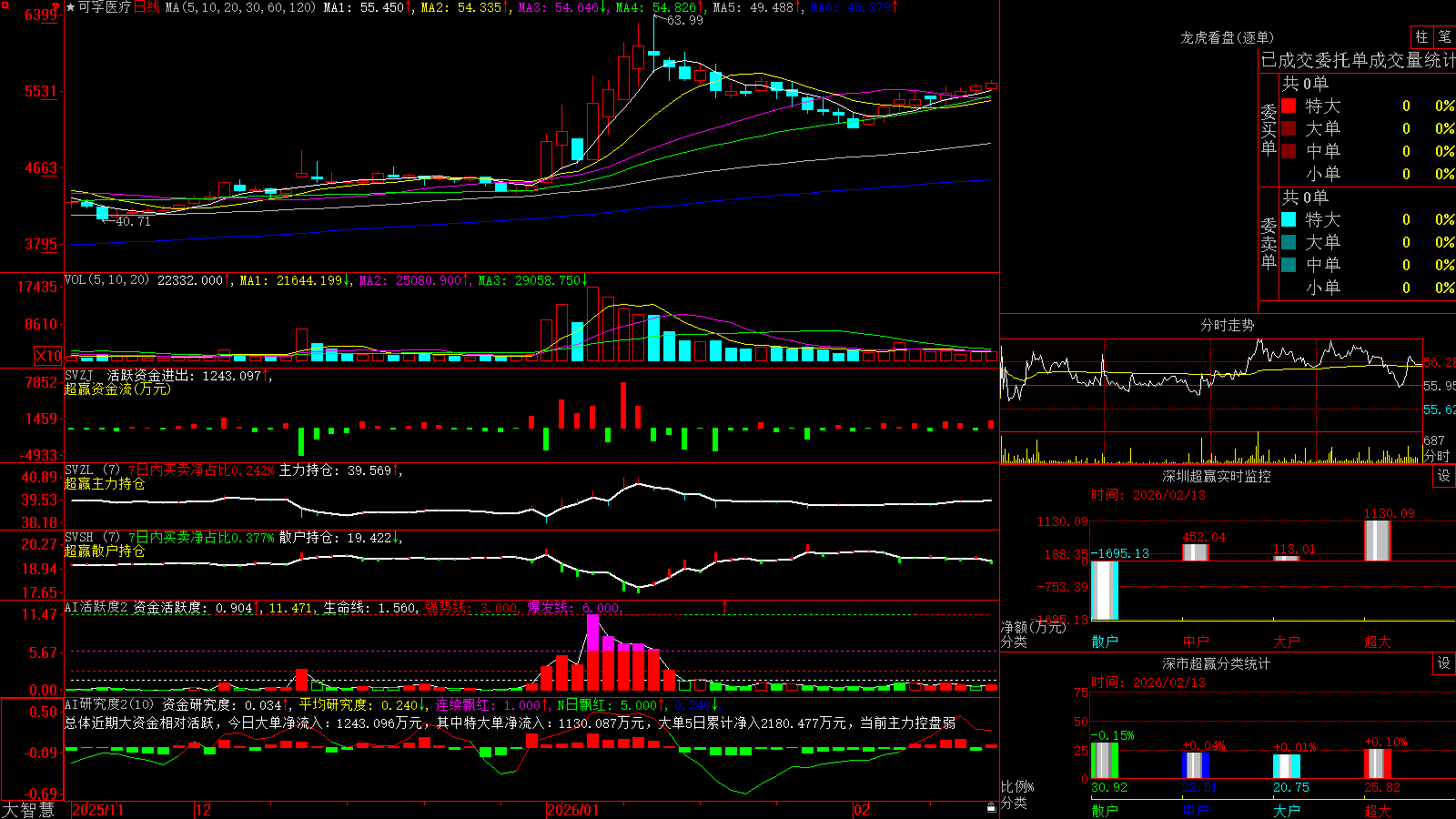The image size is (1456, 819).
Task: Click the teal 大单 sell-order swatch
Action: tap(1289, 242)
